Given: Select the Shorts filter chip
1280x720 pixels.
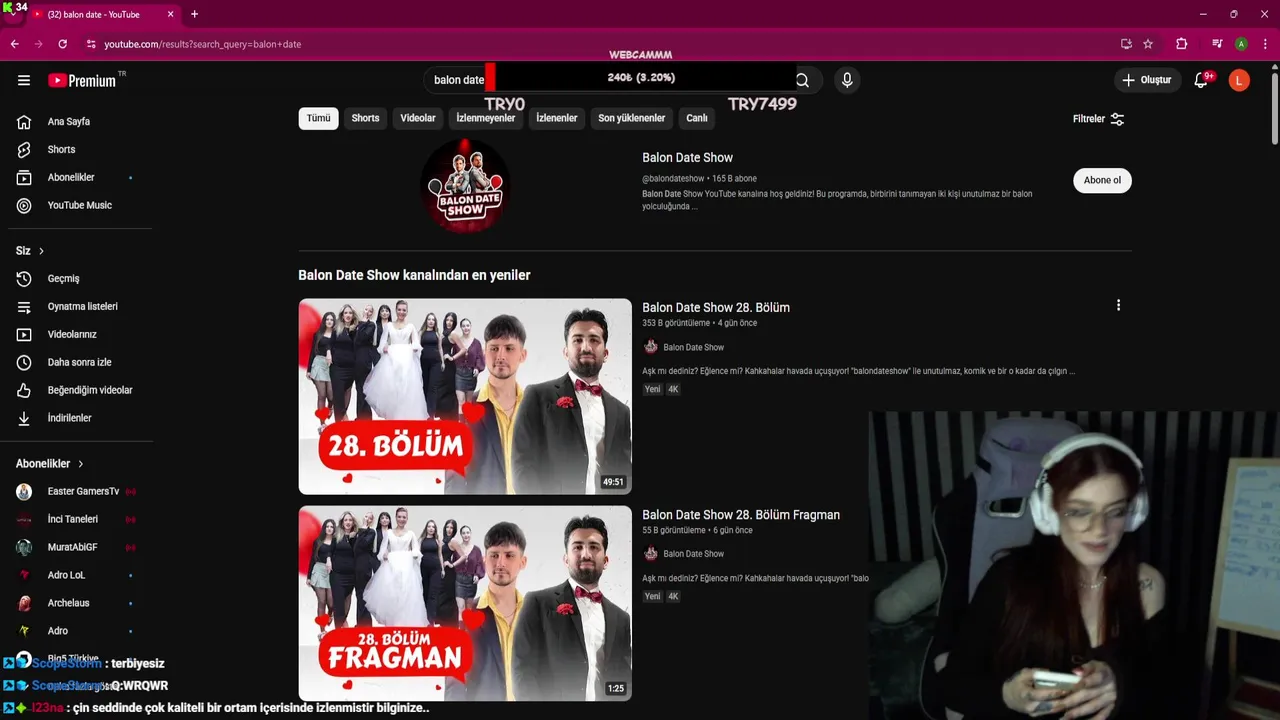Looking at the screenshot, I should [365, 118].
